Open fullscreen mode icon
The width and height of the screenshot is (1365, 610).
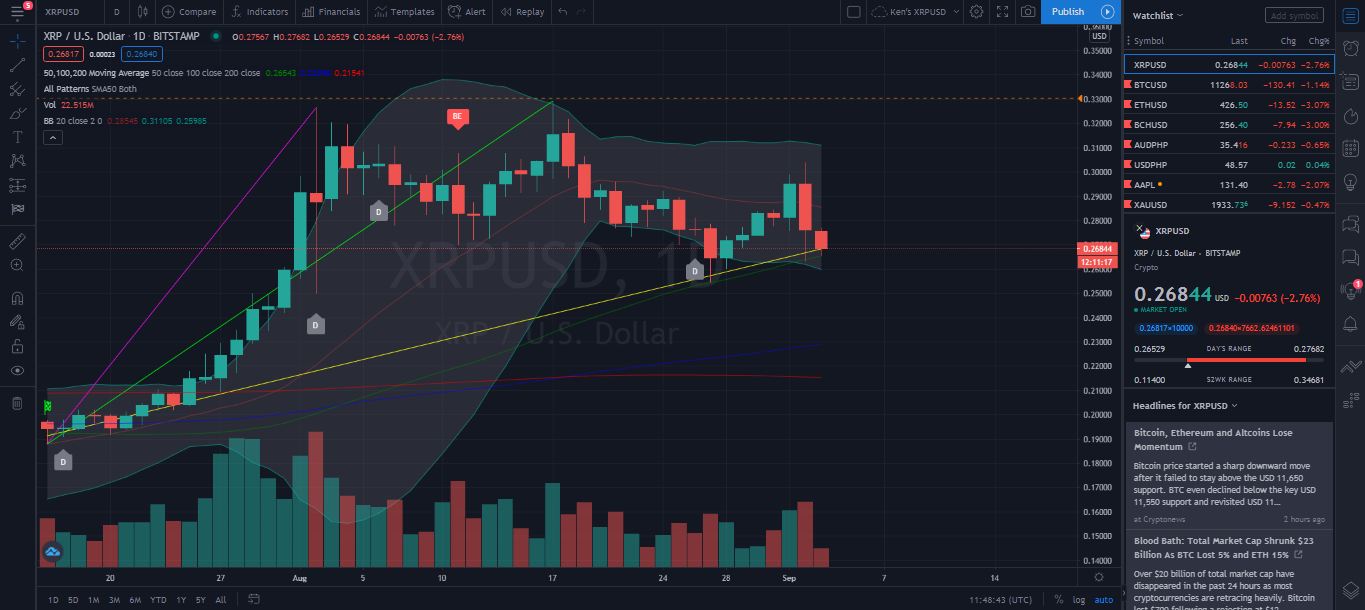(1002, 12)
